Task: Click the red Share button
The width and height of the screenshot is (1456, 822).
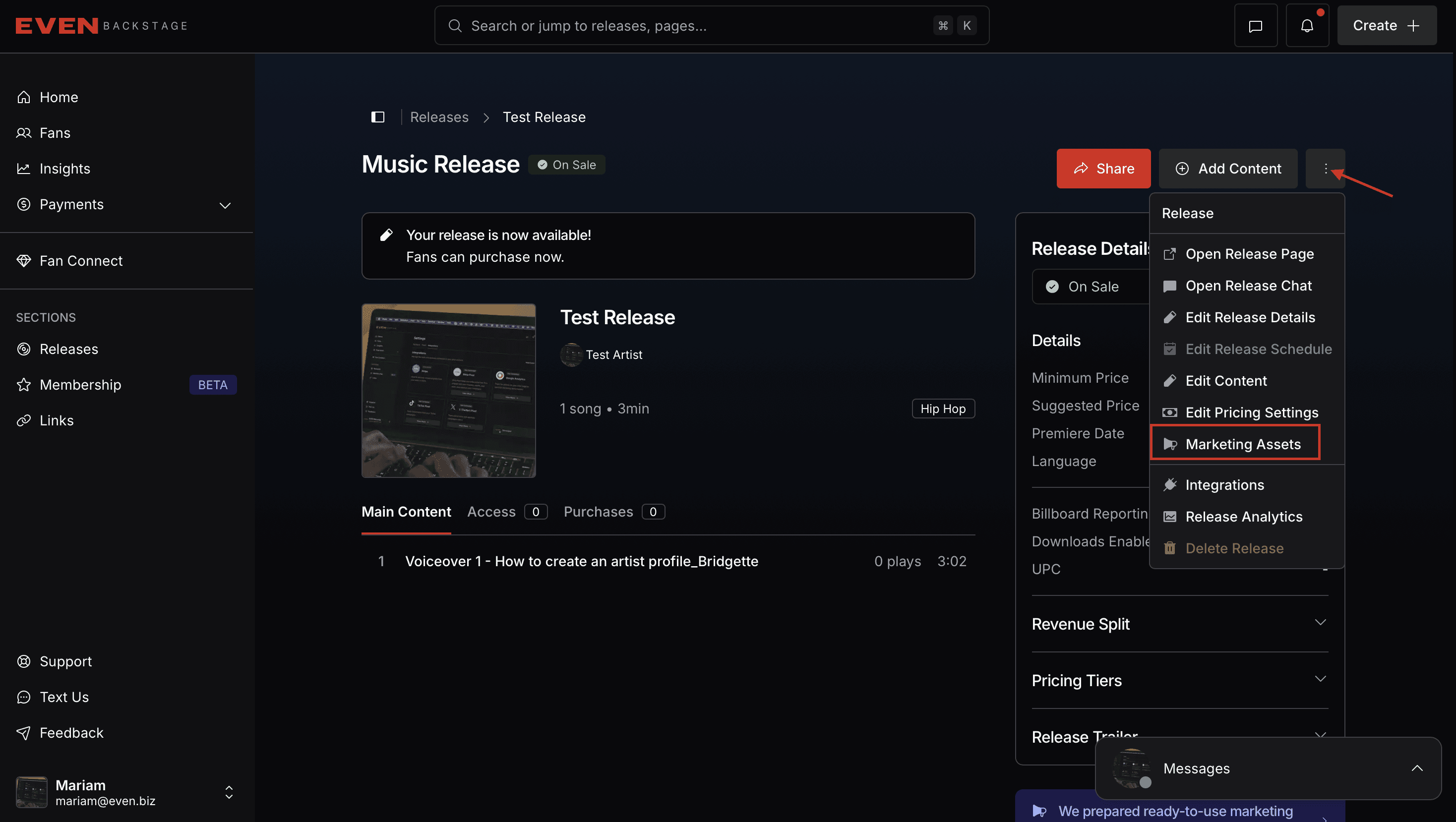Action: coord(1103,169)
